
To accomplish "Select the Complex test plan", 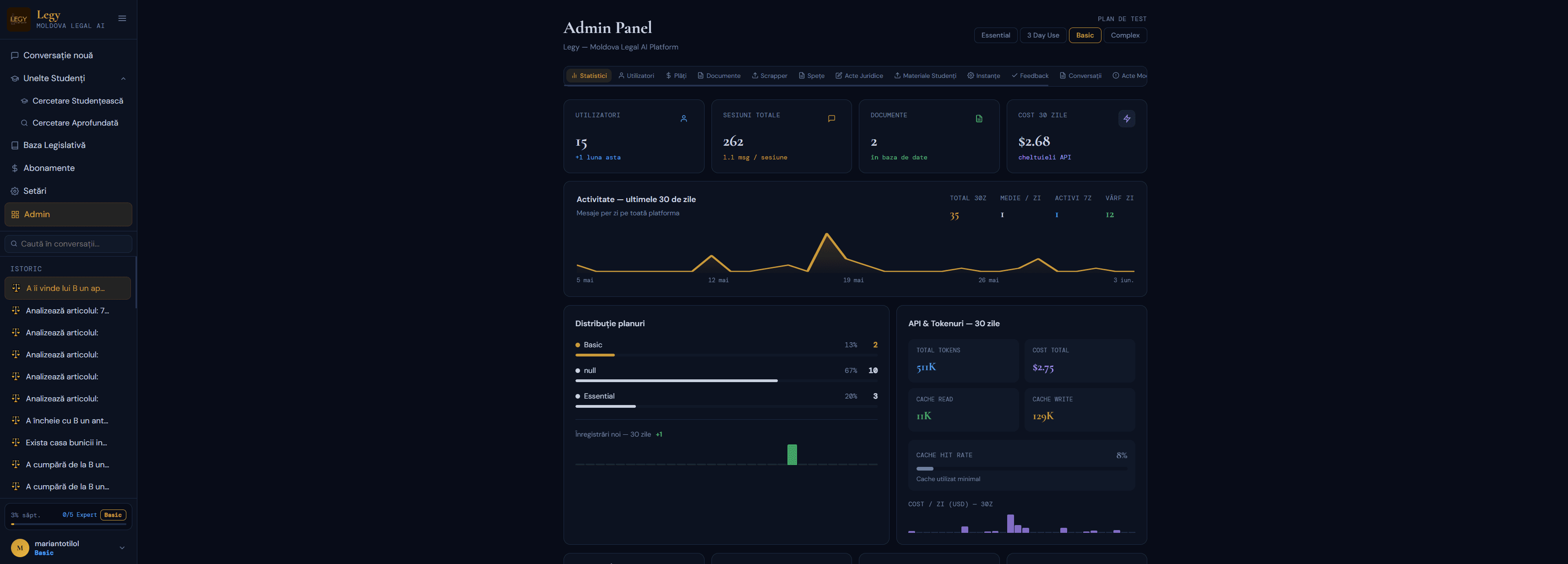I will 1125,35.
